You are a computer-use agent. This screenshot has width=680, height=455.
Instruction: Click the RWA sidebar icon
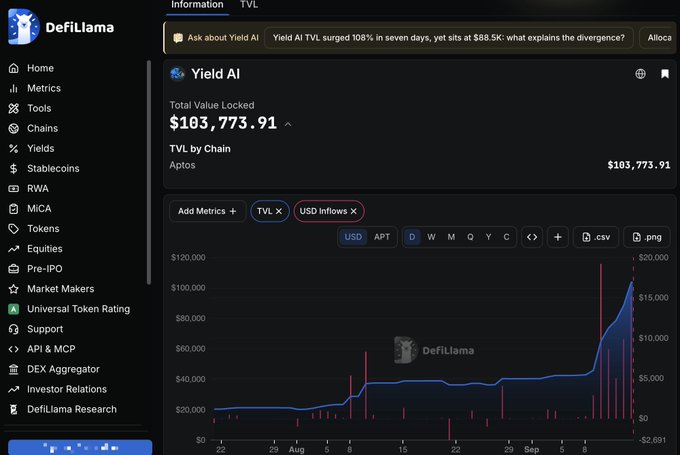pos(13,189)
